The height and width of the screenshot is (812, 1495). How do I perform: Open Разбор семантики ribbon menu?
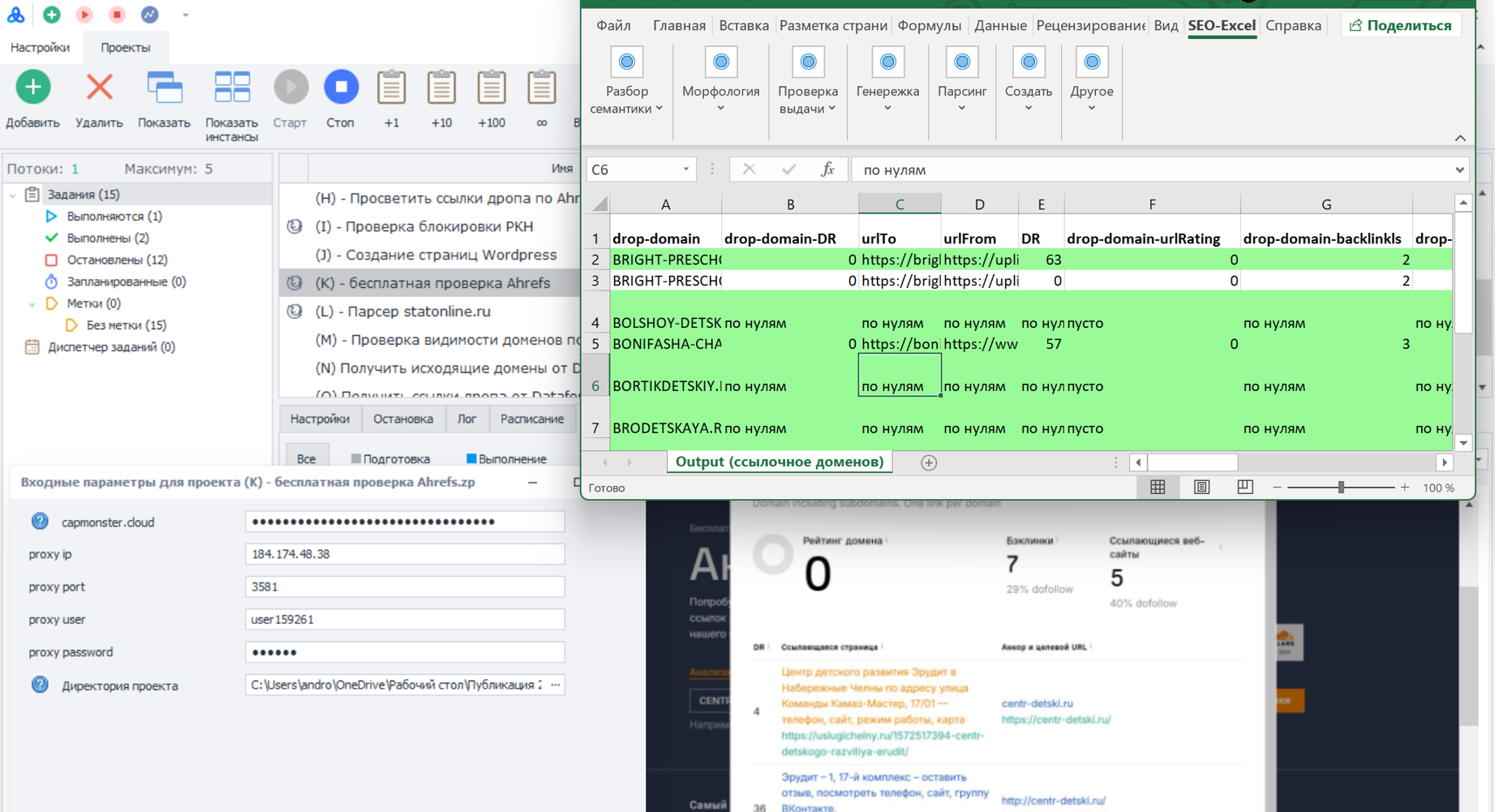tap(626, 81)
